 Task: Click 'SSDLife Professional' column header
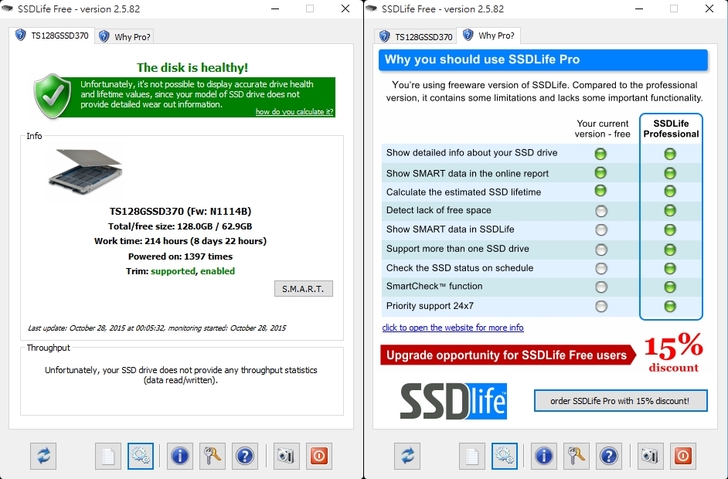tap(671, 129)
